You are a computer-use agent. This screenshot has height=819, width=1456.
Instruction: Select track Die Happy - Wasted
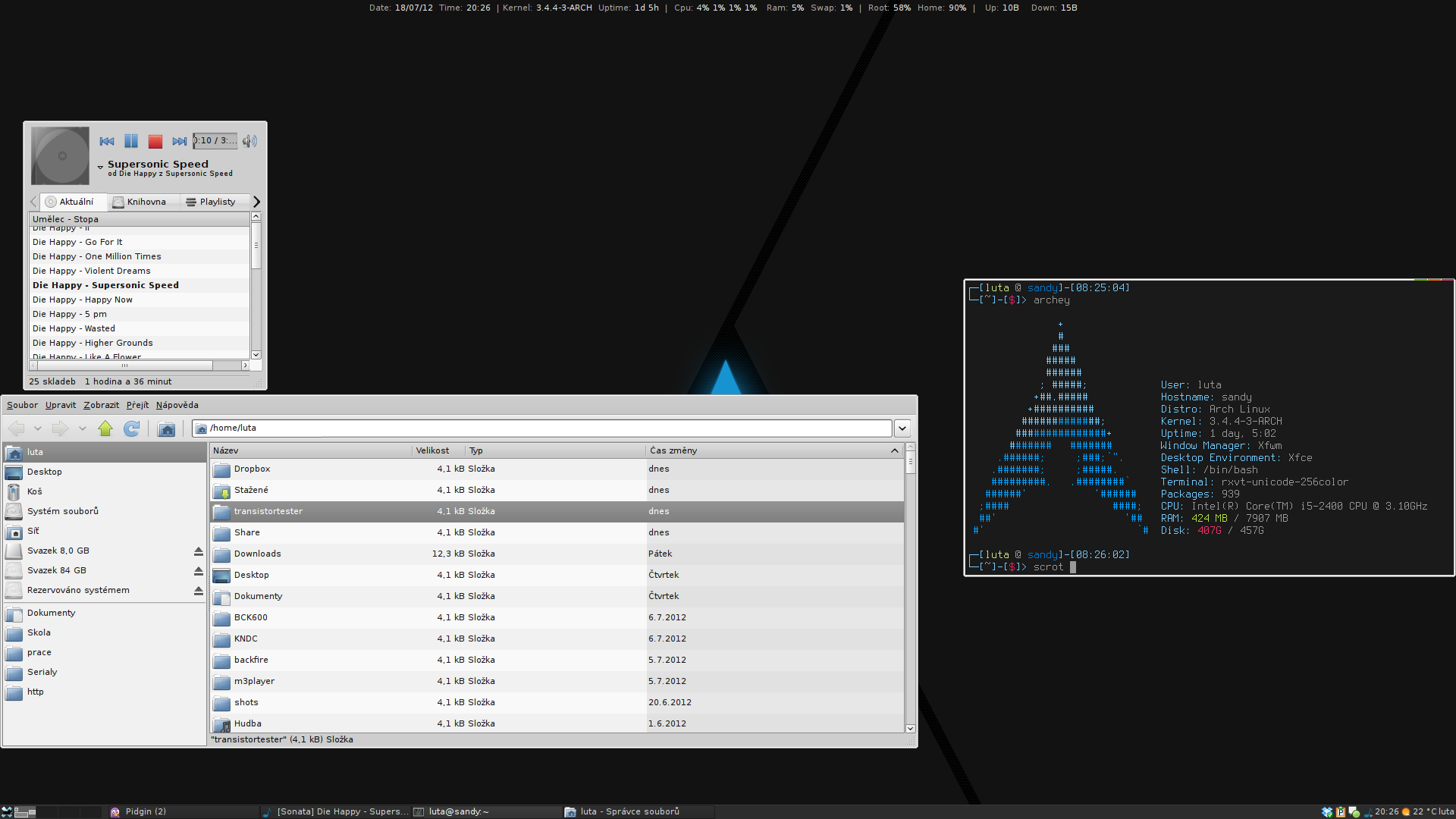(x=140, y=328)
